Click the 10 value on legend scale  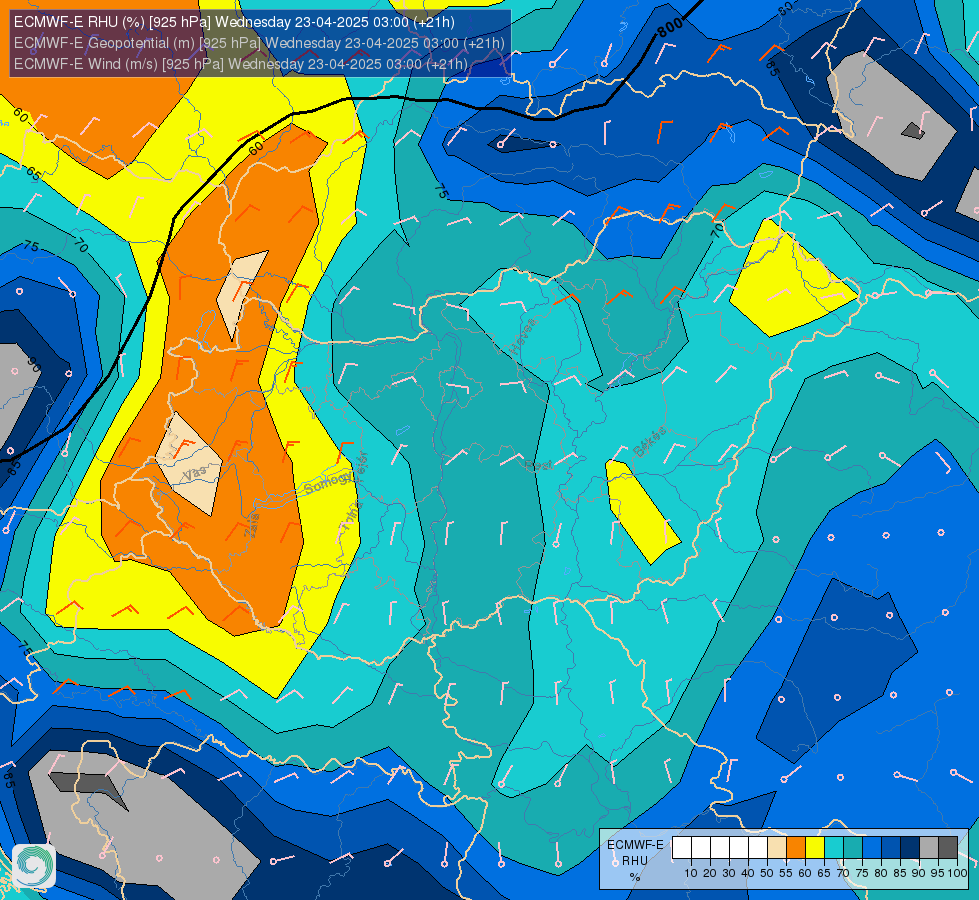(691, 873)
